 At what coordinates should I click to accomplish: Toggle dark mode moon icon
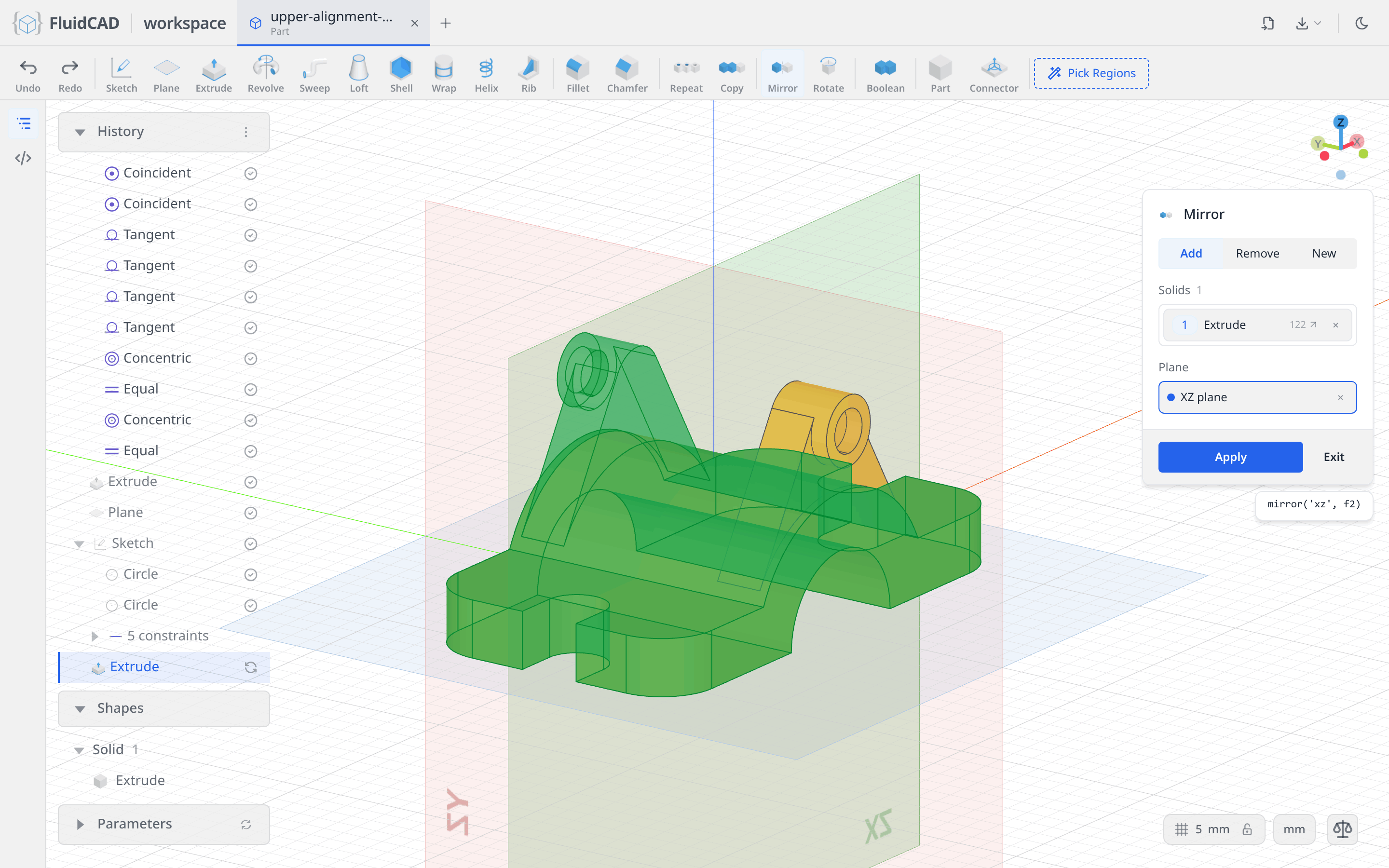[1362, 23]
